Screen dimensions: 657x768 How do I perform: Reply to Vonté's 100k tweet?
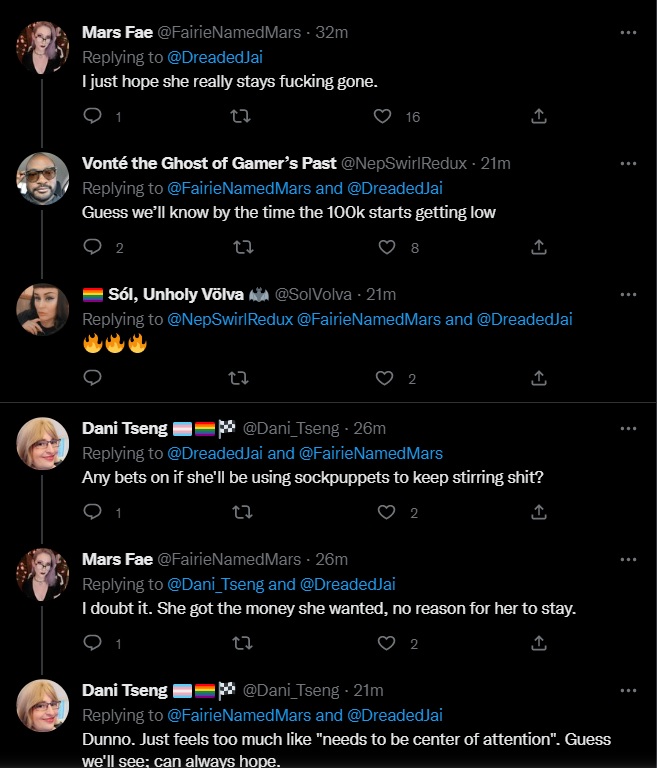pos(93,247)
